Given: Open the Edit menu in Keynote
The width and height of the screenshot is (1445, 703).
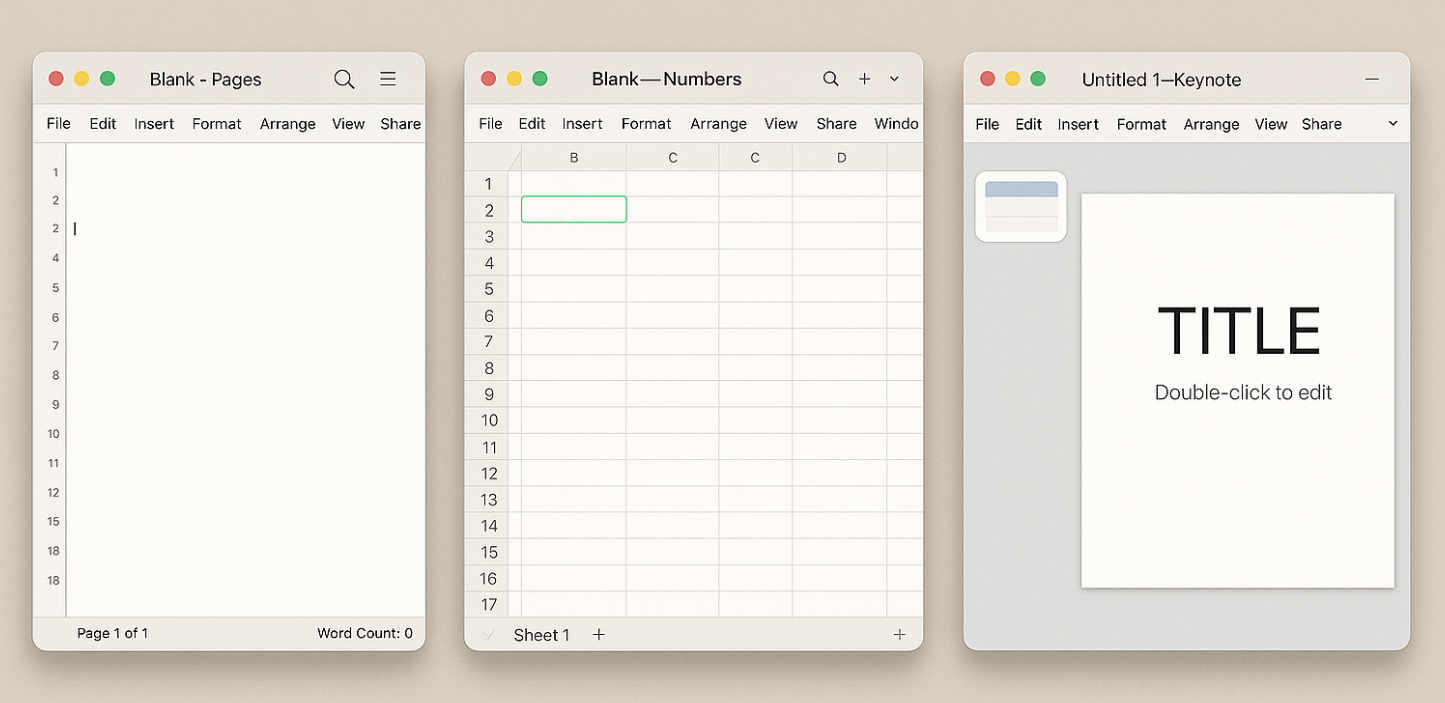Looking at the screenshot, I should point(1029,124).
